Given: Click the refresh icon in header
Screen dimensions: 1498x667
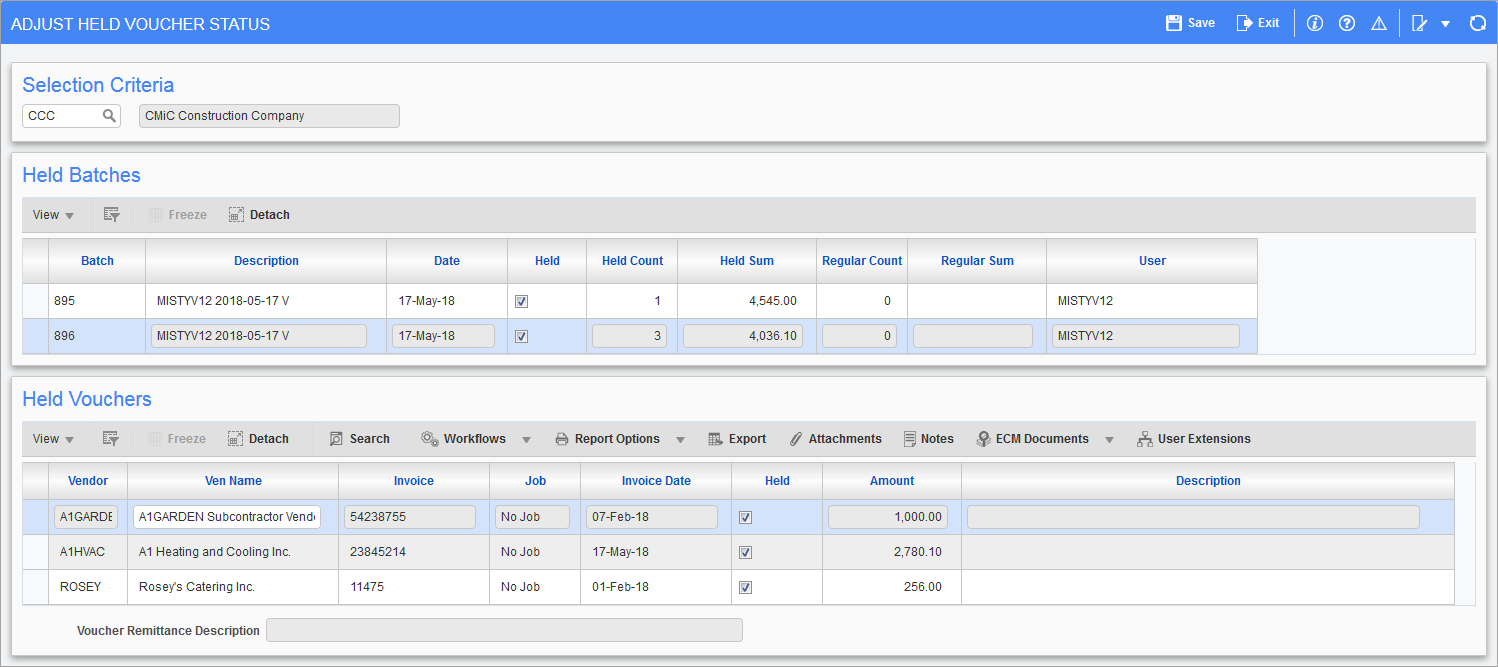Looking at the screenshot, I should click(1477, 23).
